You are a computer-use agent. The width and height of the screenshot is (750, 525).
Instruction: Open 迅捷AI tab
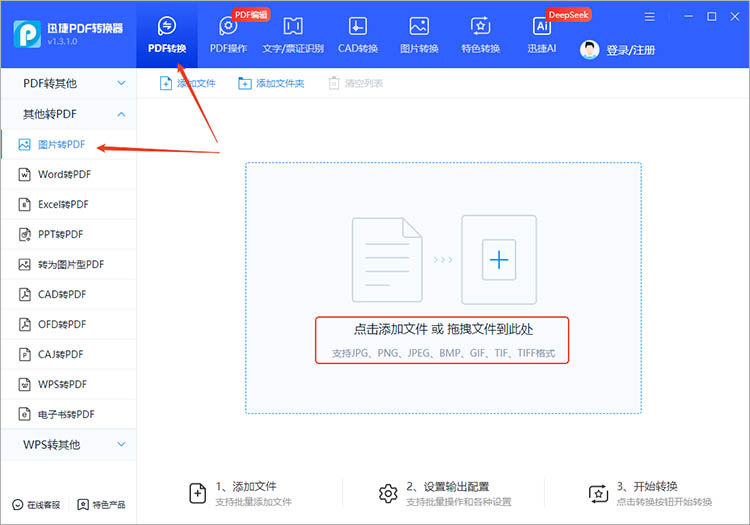tap(542, 34)
